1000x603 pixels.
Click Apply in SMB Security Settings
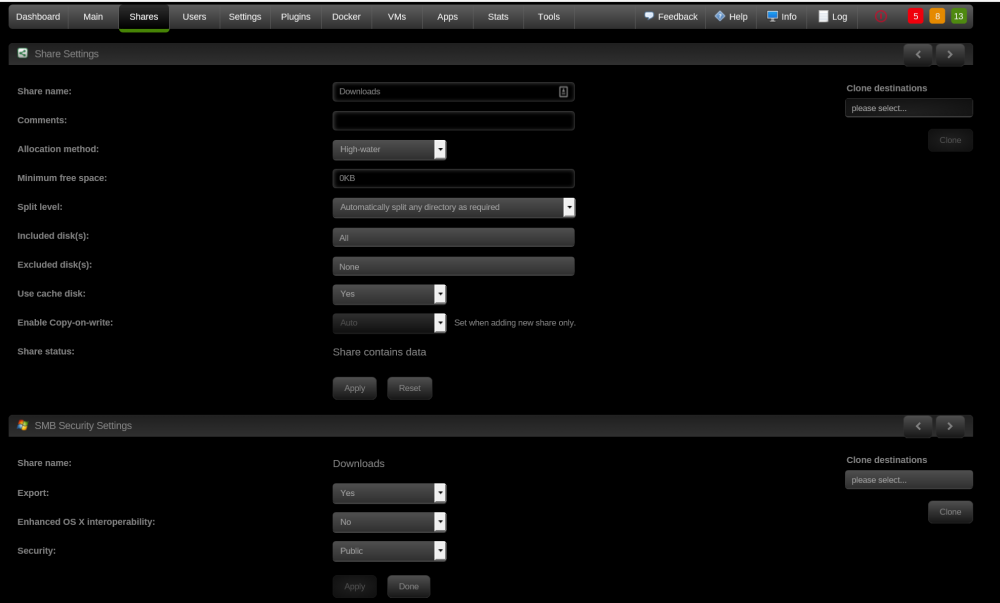click(x=355, y=586)
